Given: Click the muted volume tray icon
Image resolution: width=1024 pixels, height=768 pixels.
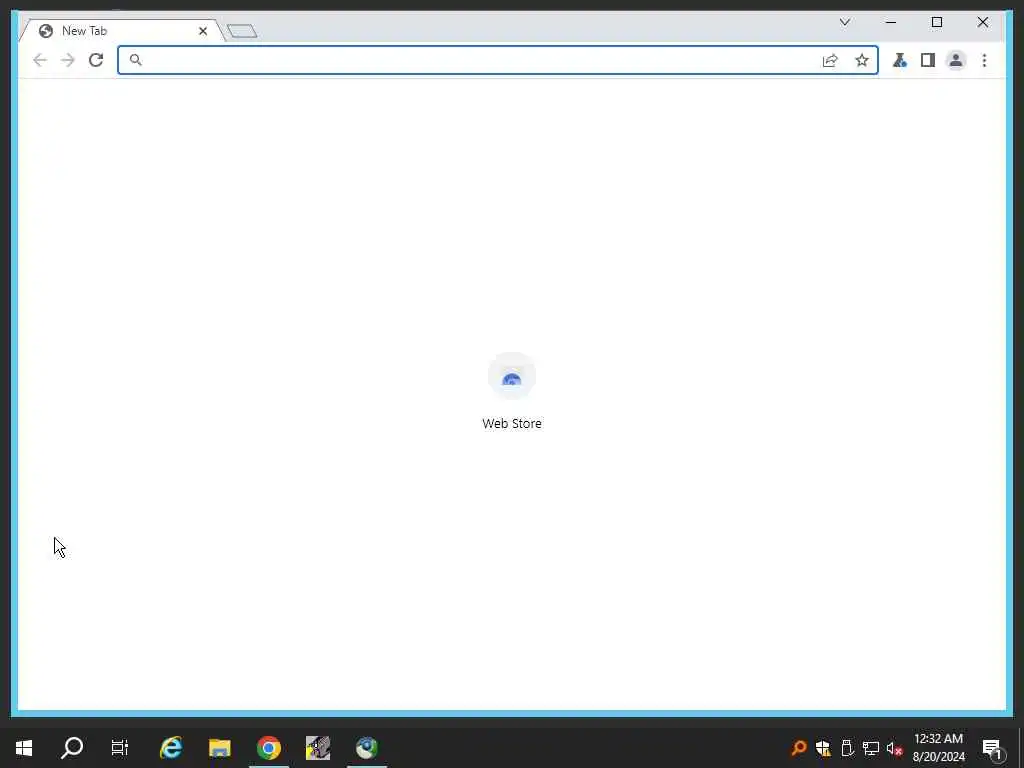Looking at the screenshot, I should pos(895,748).
